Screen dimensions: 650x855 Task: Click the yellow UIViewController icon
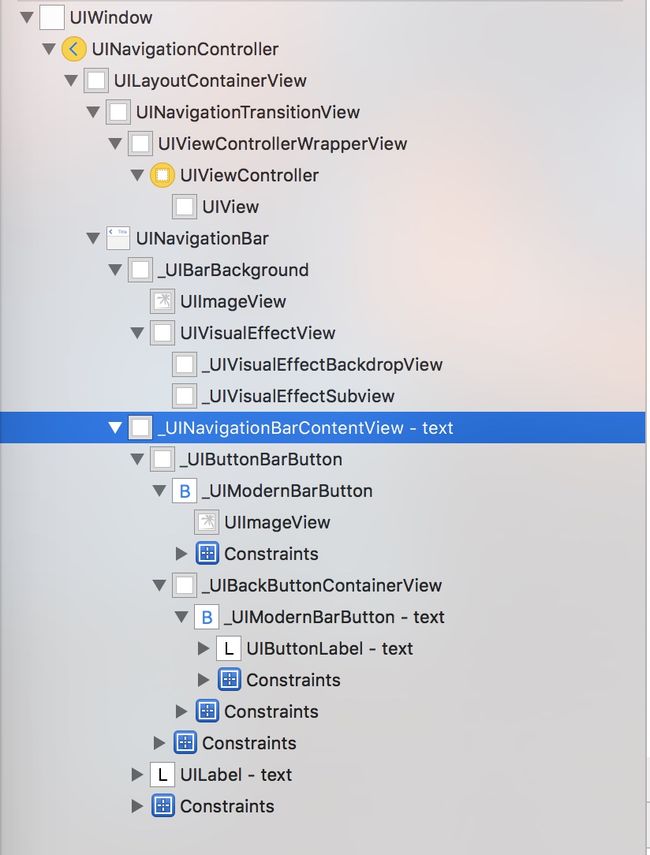tap(162, 176)
